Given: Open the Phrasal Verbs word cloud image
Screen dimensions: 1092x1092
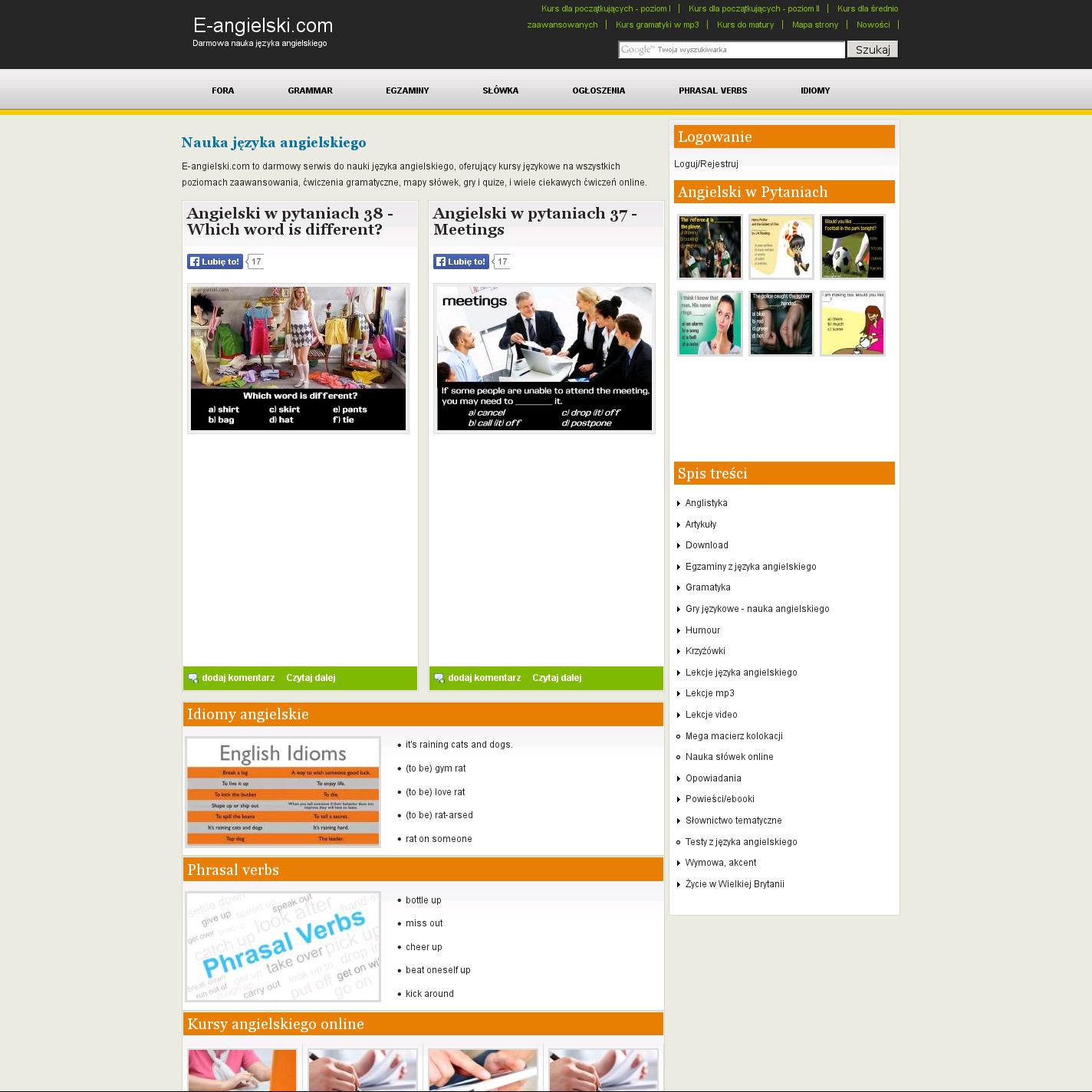Looking at the screenshot, I should click(283, 946).
